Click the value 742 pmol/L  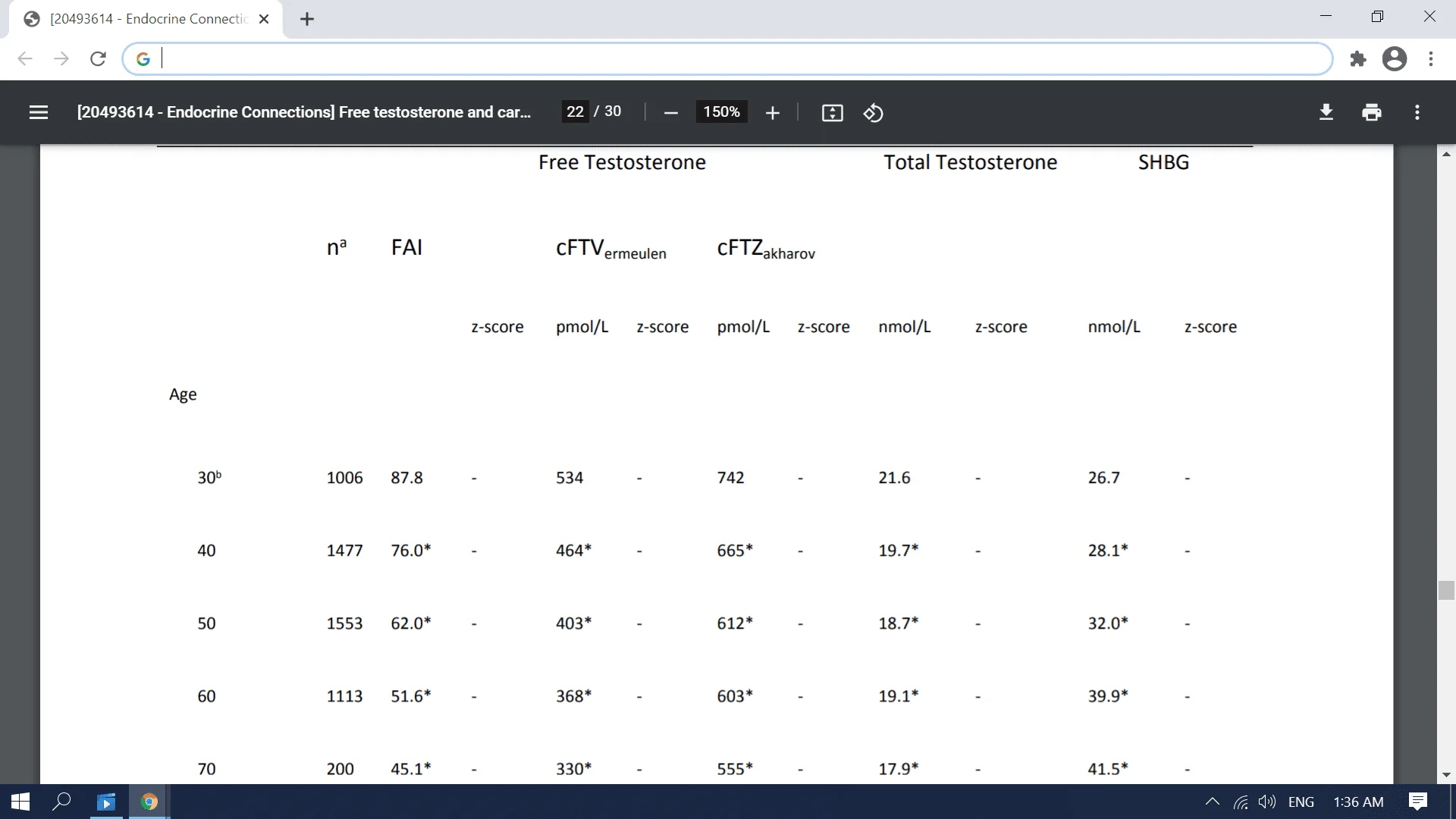pos(730,478)
